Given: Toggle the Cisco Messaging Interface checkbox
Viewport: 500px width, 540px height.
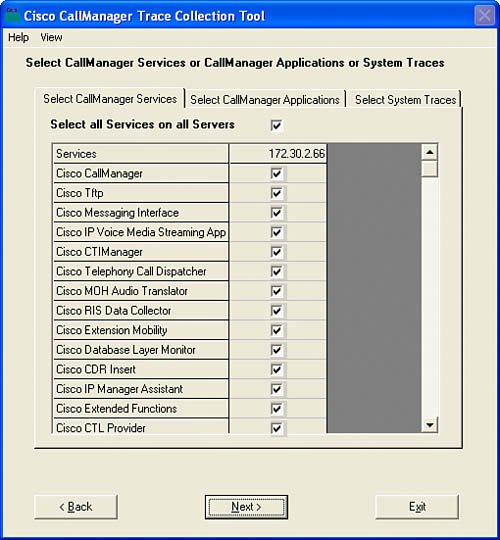Looking at the screenshot, I should 277,212.
